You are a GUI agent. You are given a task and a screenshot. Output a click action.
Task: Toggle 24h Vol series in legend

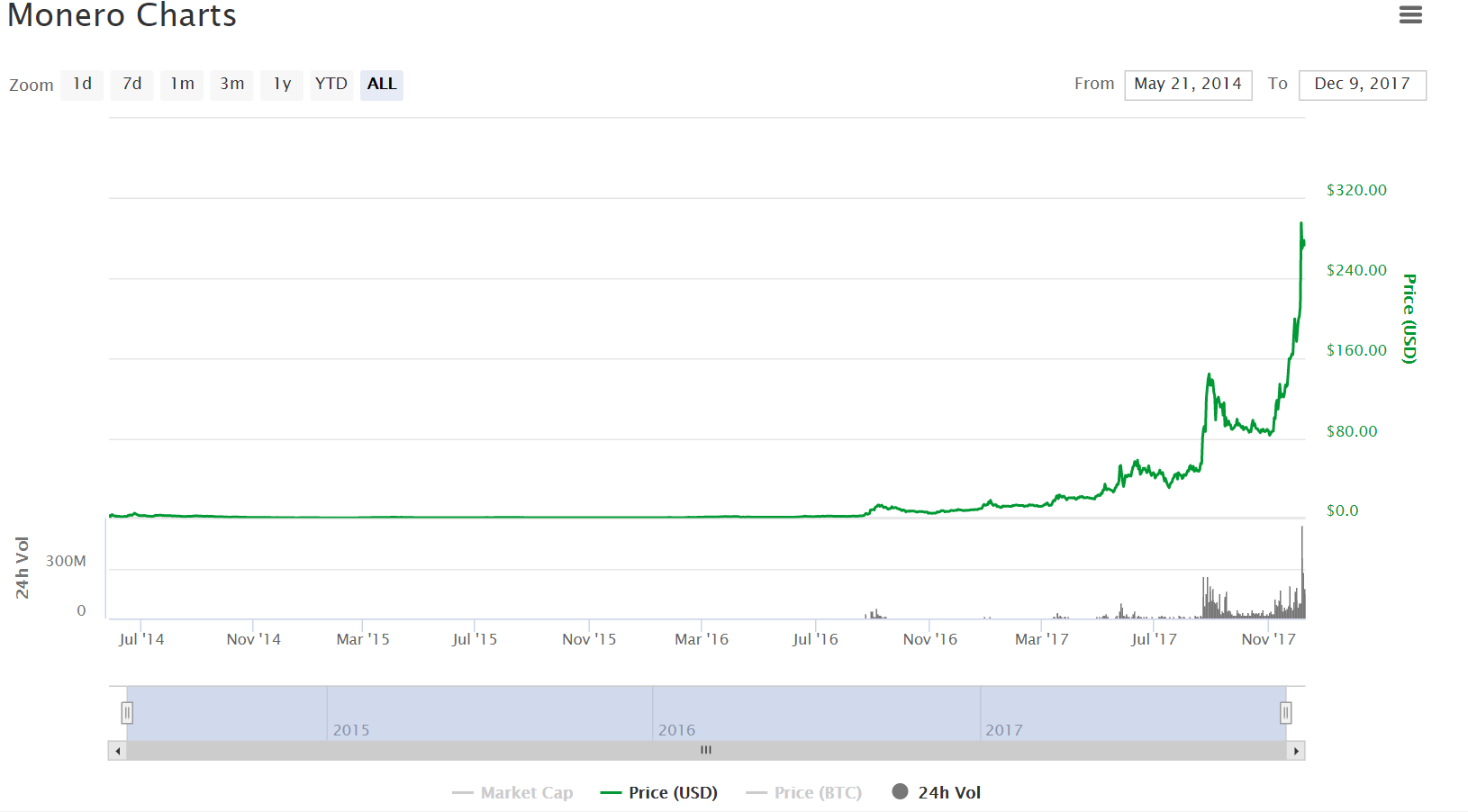pyautogui.click(x=937, y=793)
